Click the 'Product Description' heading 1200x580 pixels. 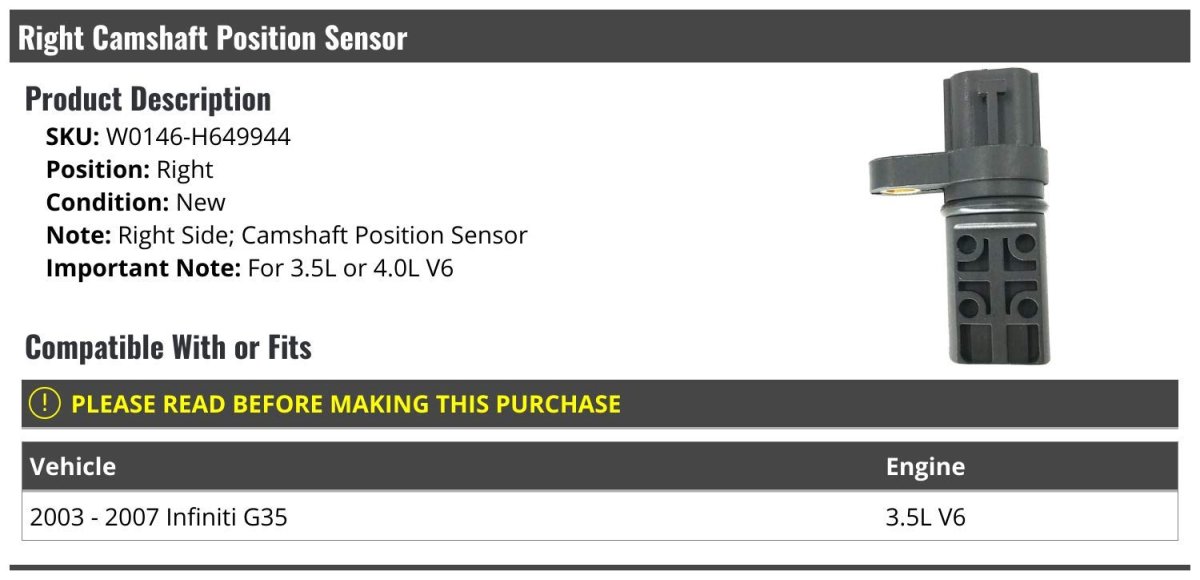coord(148,99)
